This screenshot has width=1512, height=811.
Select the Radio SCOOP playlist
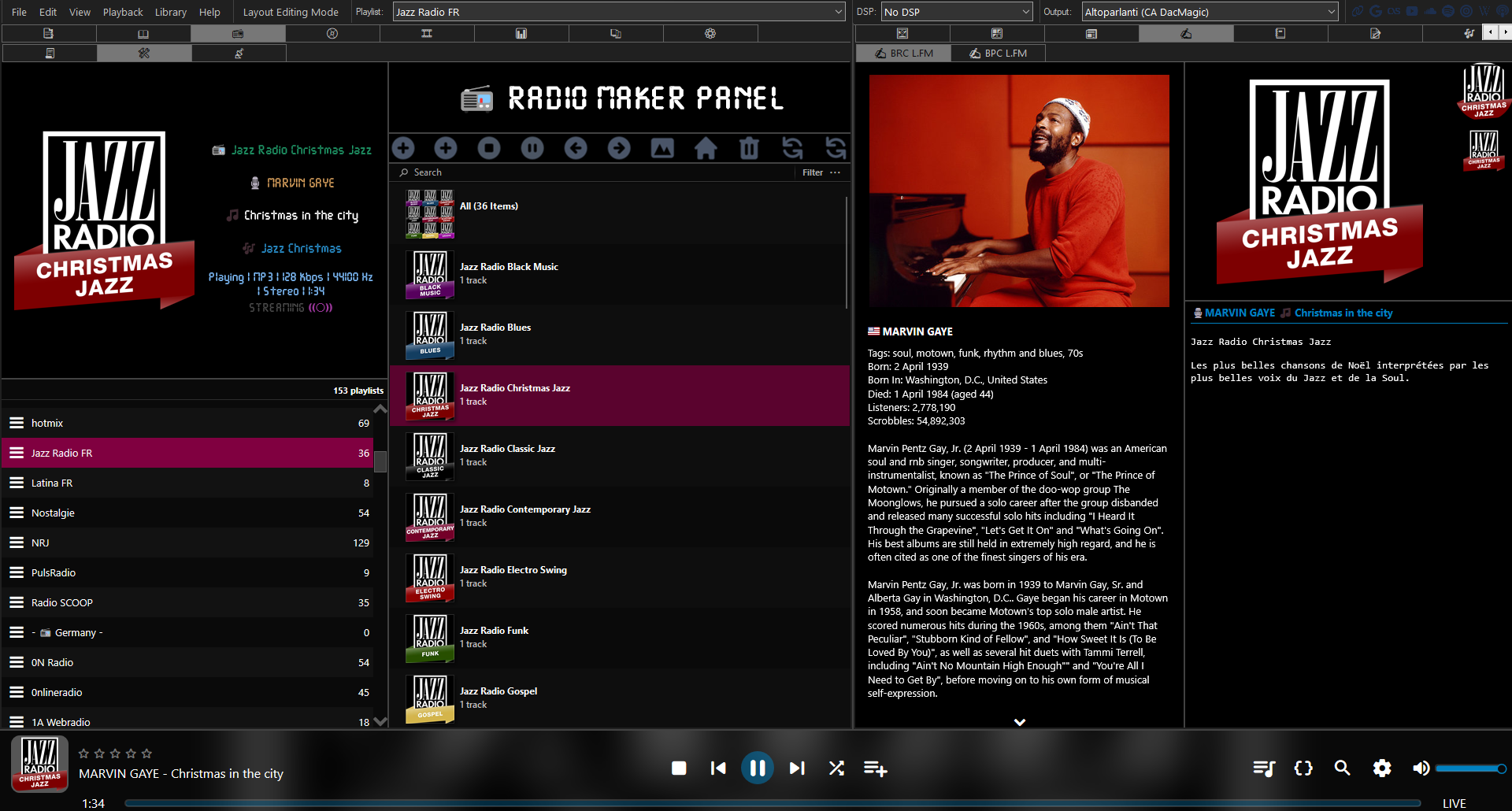click(x=187, y=602)
